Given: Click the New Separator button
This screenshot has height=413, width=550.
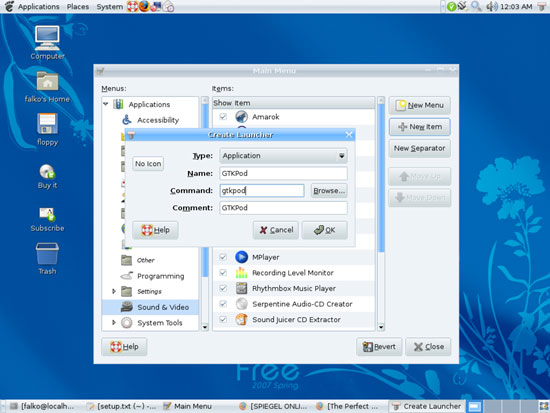Looking at the screenshot, I should coord(420,148).
